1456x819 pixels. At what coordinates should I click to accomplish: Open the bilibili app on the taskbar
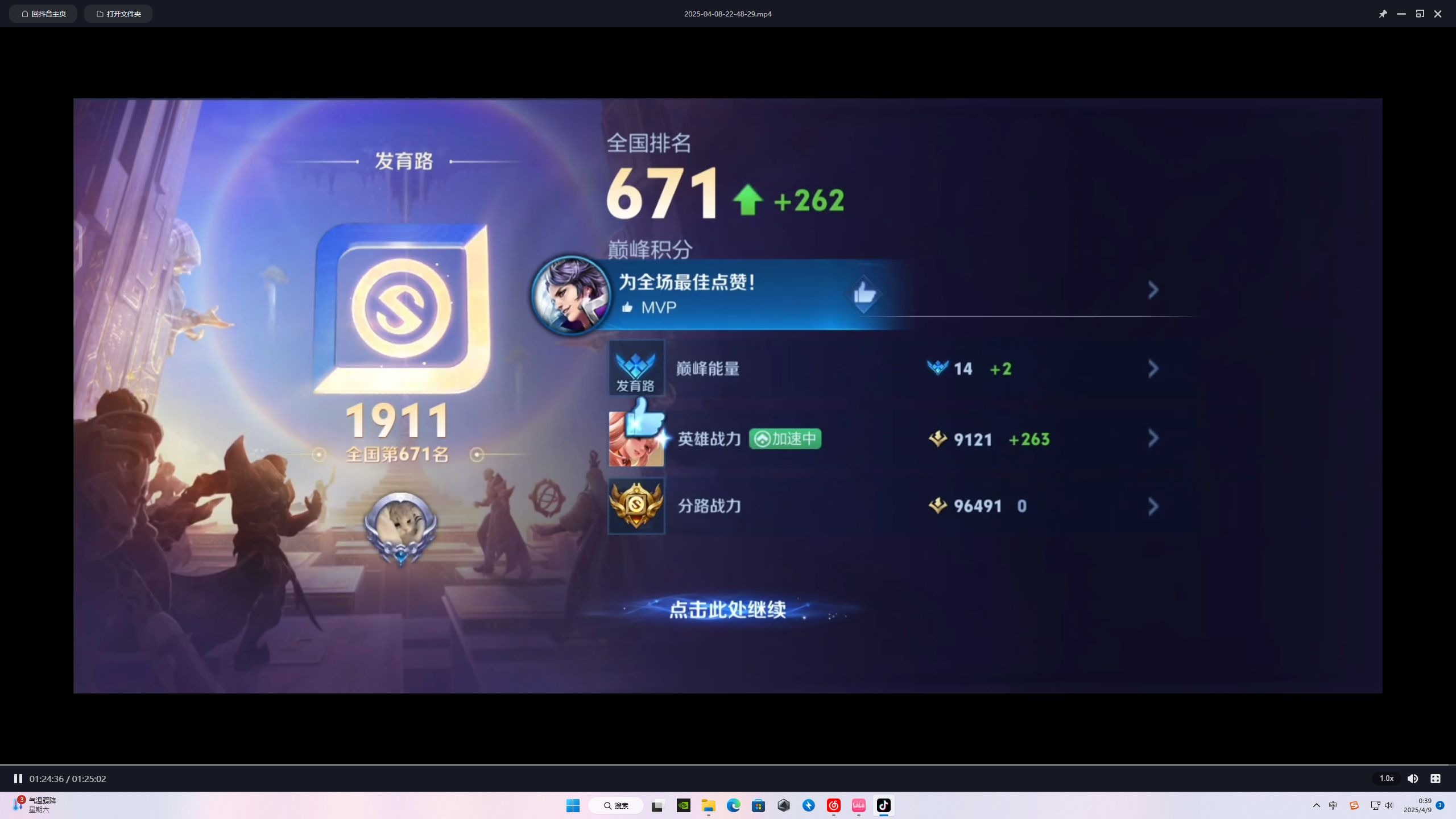[858, 805]
